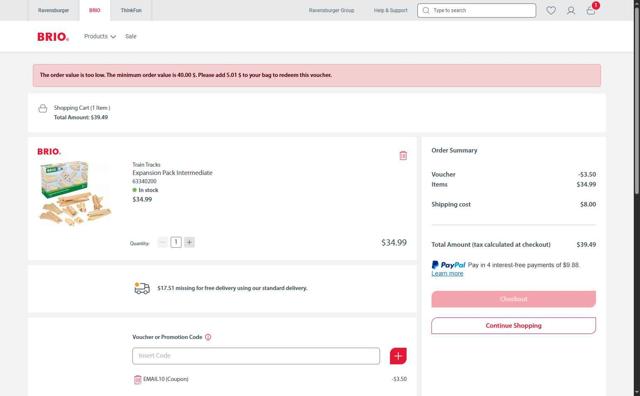This screenshot has width=640, height=396.
Task: Click the BRIO logo in header
Action: point(53,37)
